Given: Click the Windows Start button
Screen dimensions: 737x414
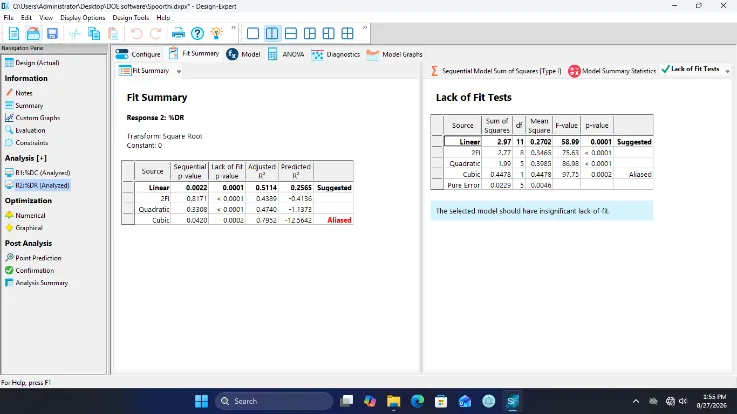Looking at the screenshot, I should tap(202, 401).
